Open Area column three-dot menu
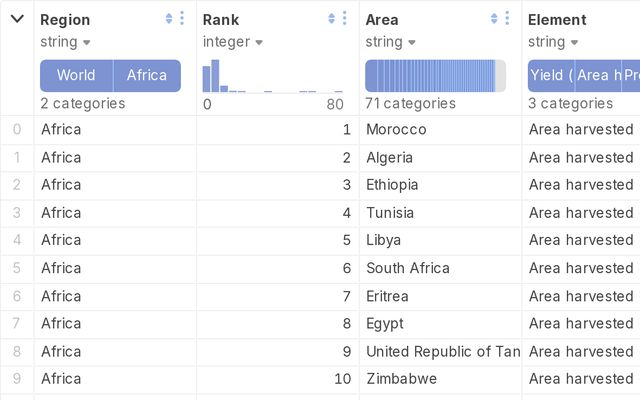The height and width of the screenshot is (400, 640). click(507, 18)
